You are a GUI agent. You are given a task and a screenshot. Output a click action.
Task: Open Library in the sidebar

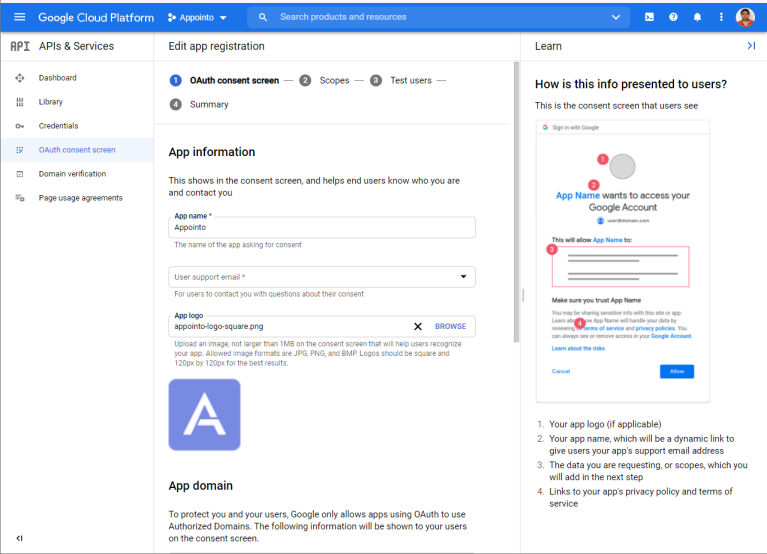point(77,102)
